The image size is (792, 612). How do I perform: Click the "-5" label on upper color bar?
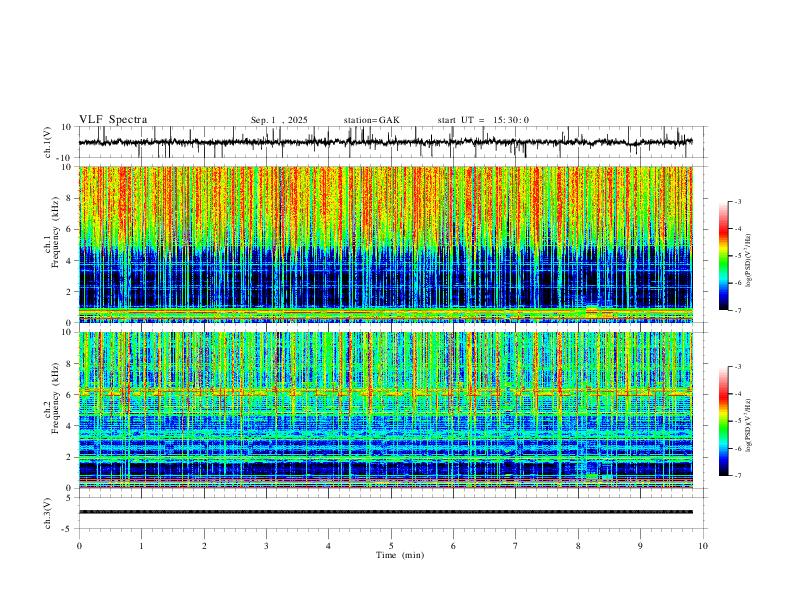pos(737,256)
